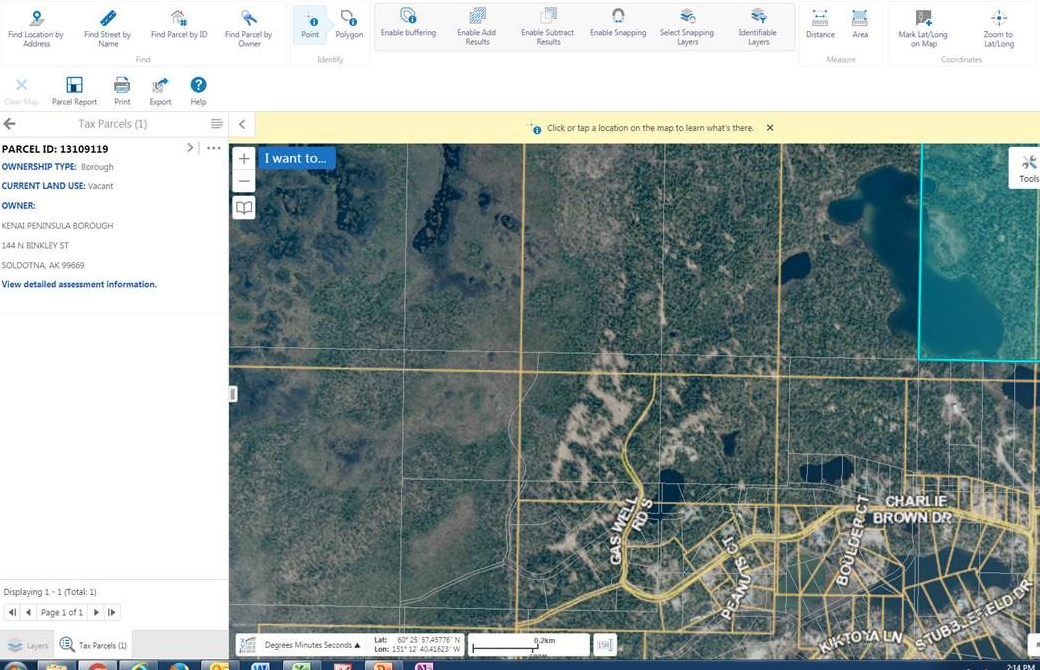Screen dimensions: 1040x670
Task: Open the OneNote icon in the taskbar
Action: click(x=424, y=665)
